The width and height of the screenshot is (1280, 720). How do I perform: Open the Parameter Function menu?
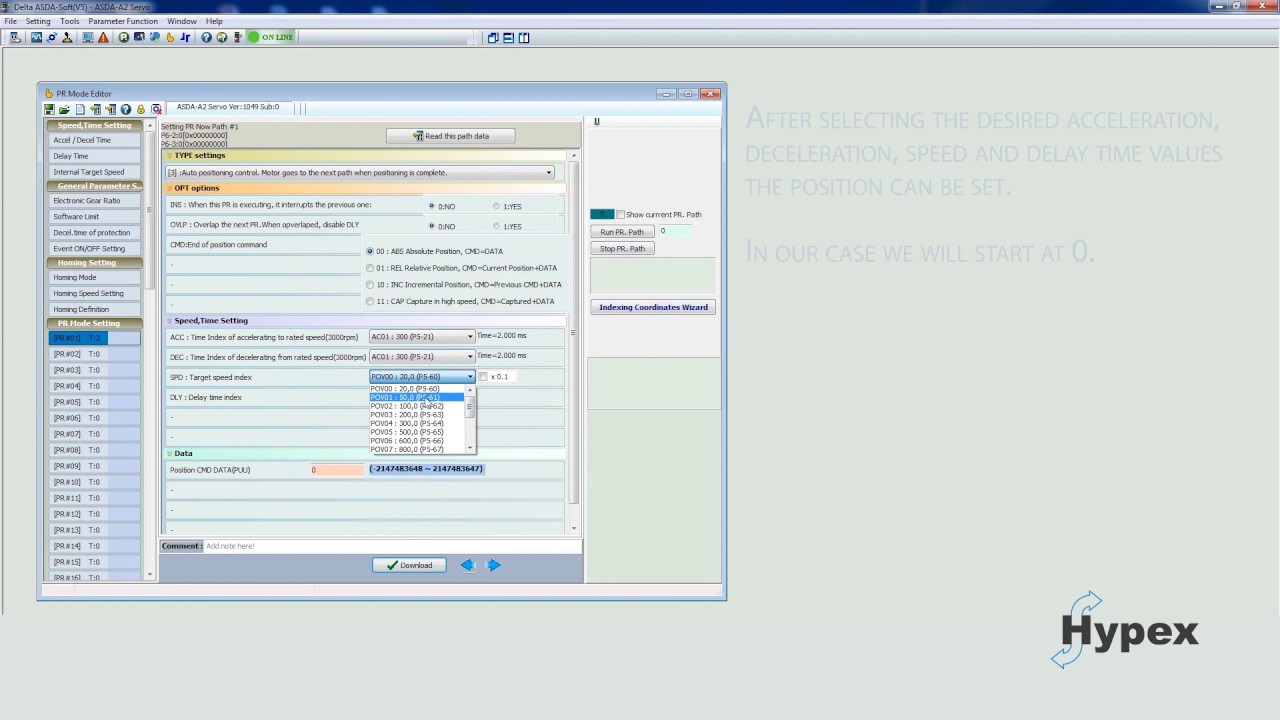coord(123,21)
